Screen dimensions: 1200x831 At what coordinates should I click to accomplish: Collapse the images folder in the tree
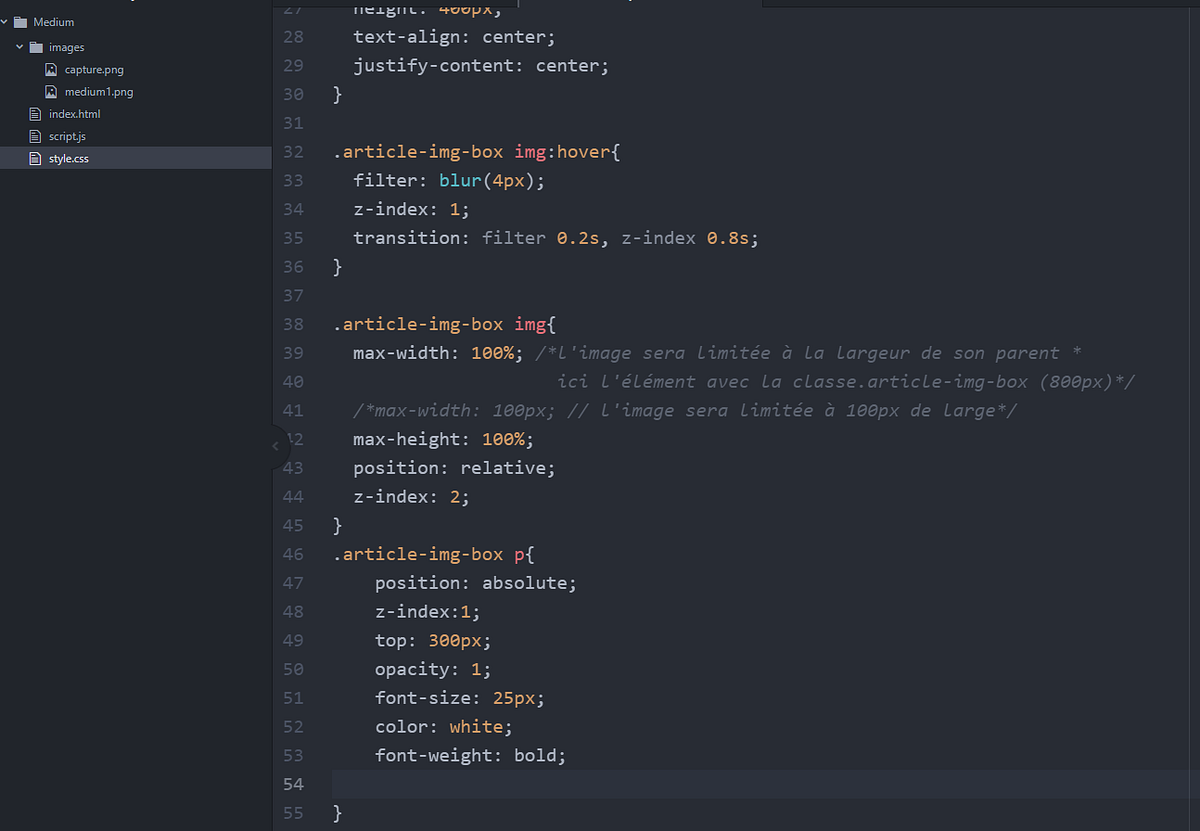(18, 46)
